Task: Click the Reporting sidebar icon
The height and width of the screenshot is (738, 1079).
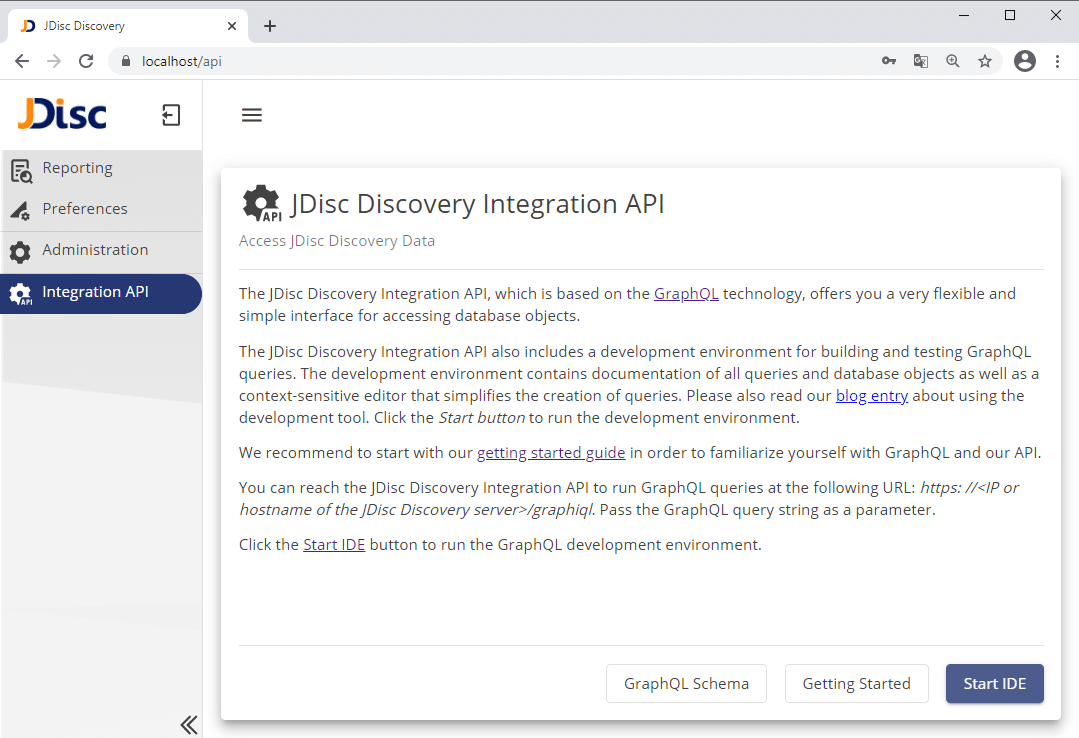Action: pos(20,169)
